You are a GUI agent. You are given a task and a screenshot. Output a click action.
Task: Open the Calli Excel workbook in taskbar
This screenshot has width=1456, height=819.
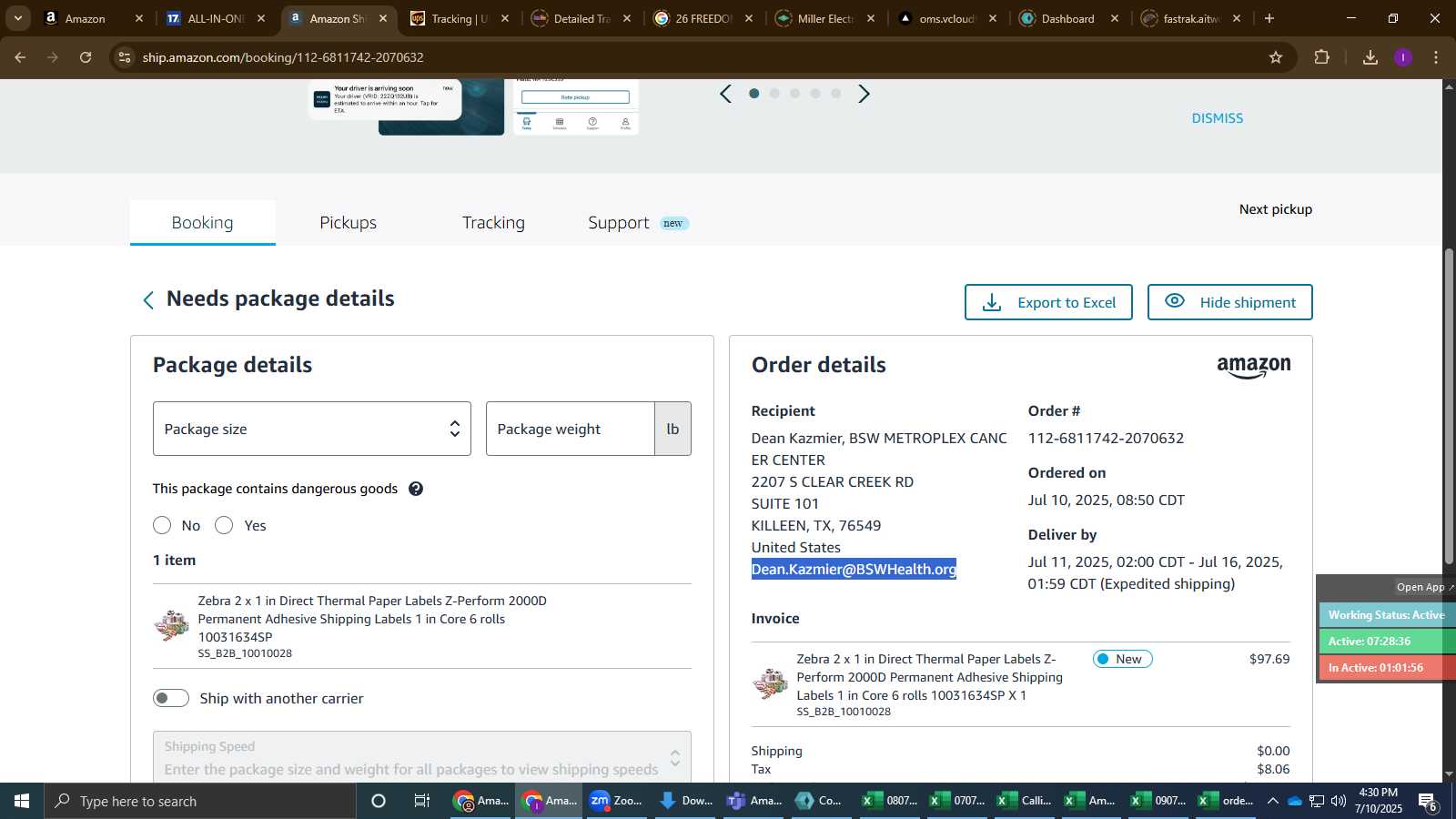1026,801
